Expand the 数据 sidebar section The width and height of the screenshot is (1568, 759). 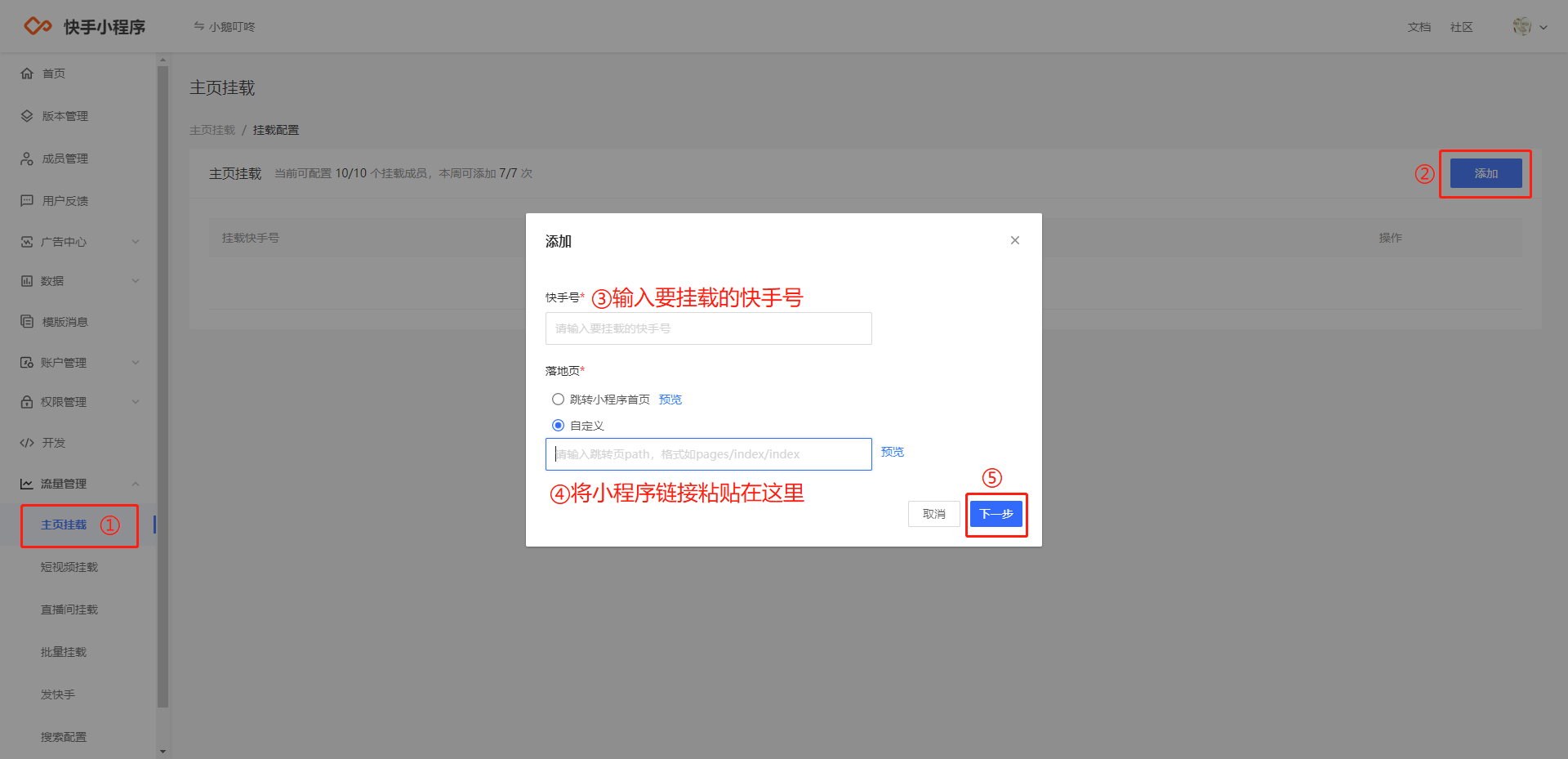click(136, 281)
